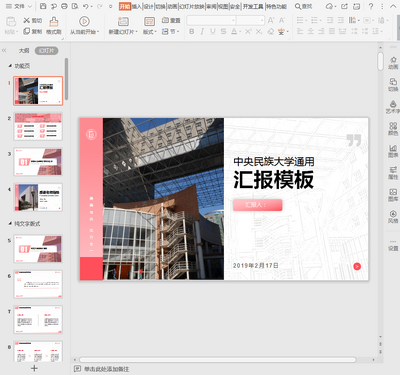The height and width of the screenshot is (375, 400).
Task: Open the 切换 panel in right sidebar
Action: (393, 85)
